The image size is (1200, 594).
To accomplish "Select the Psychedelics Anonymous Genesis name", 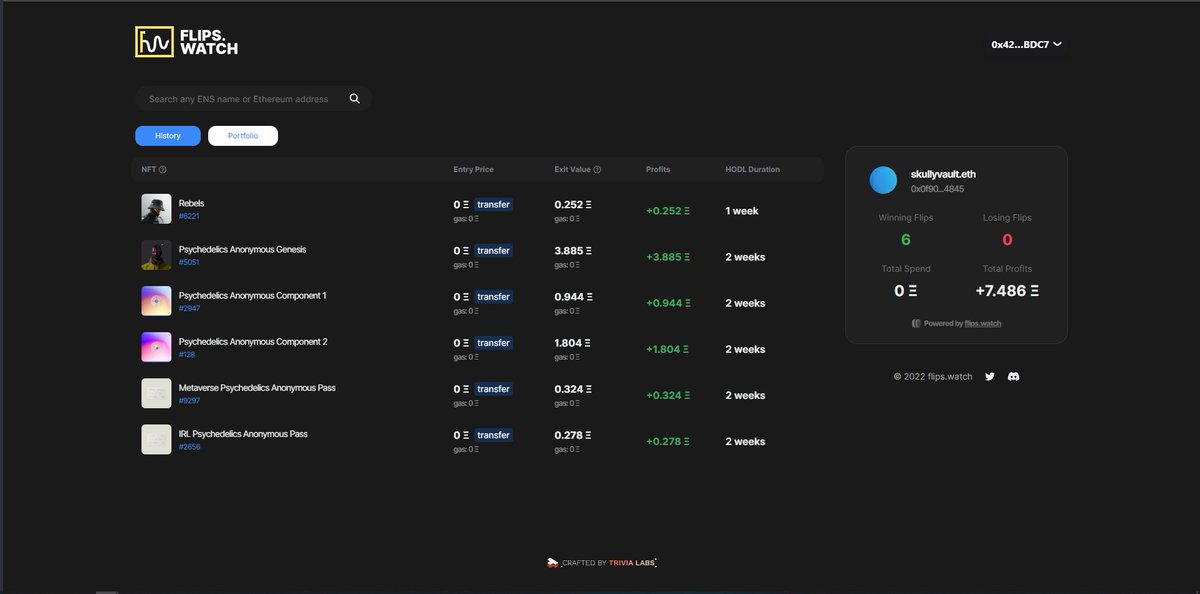I will click(x=242, y=250).
